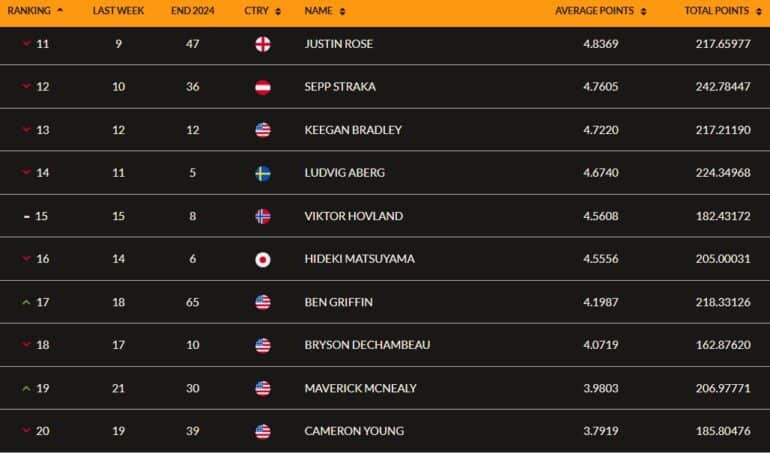Sort by CTRY column sort arrows
This screenshot has height=453, width=770.
[278, 11]
